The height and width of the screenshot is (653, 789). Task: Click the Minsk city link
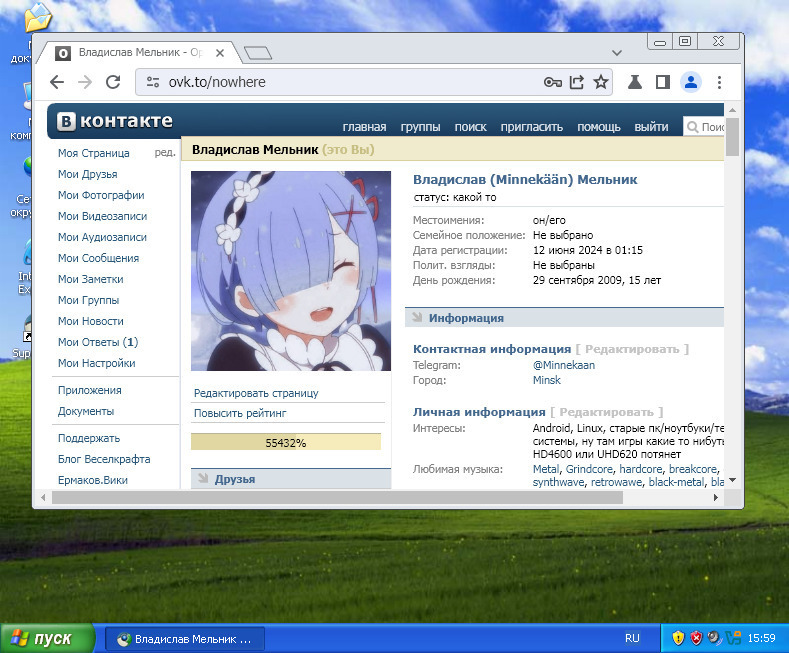(x=546, y=380)
